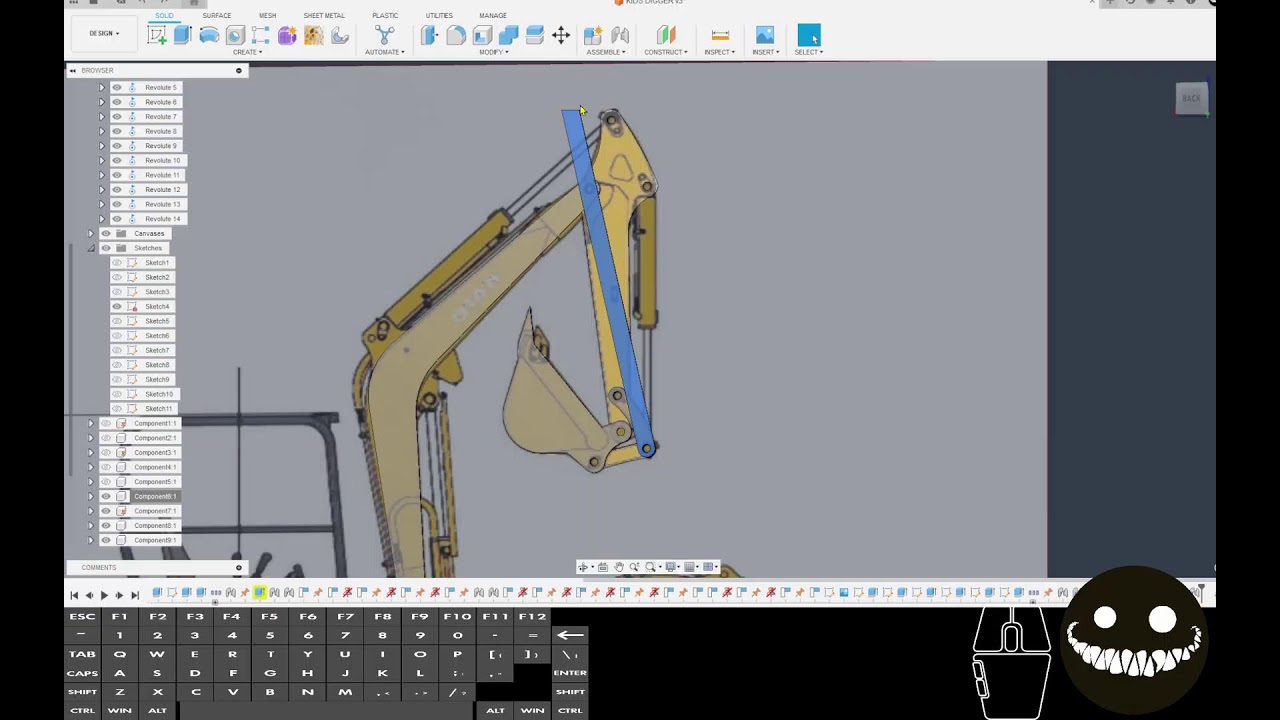Collapse the Browser panel with arrows icon
This screenshot has height=720, width=1280.
[x=73, y=70]
